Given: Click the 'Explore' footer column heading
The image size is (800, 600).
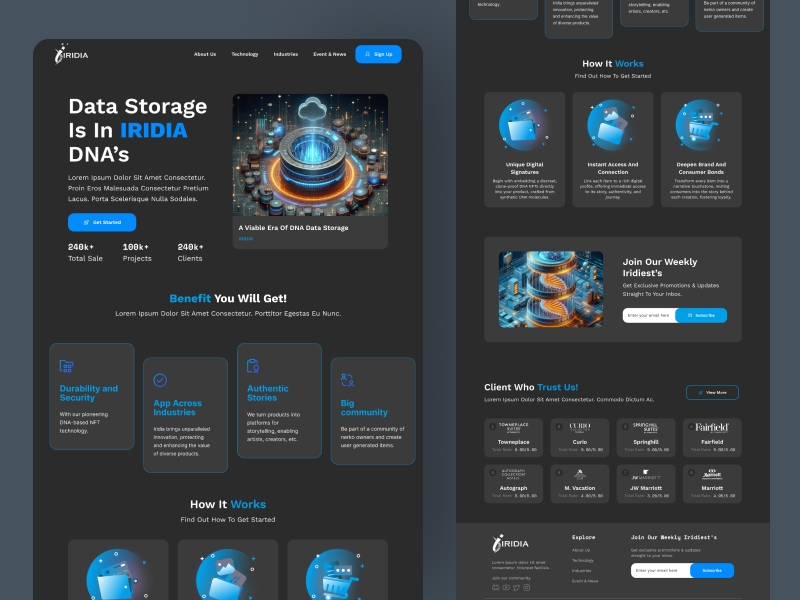Looking at the screenshot, I should 583,537.
